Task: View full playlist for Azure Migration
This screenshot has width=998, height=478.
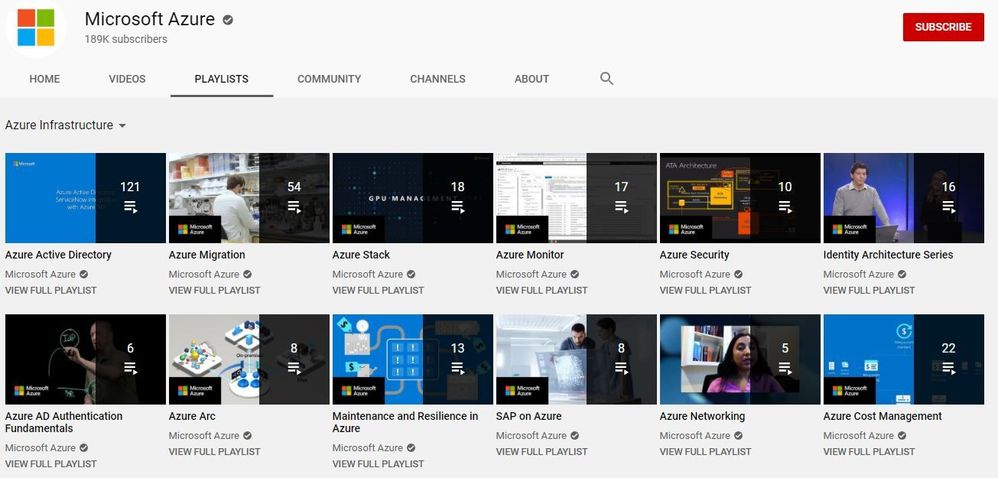Action: click(x=214, y=290)
